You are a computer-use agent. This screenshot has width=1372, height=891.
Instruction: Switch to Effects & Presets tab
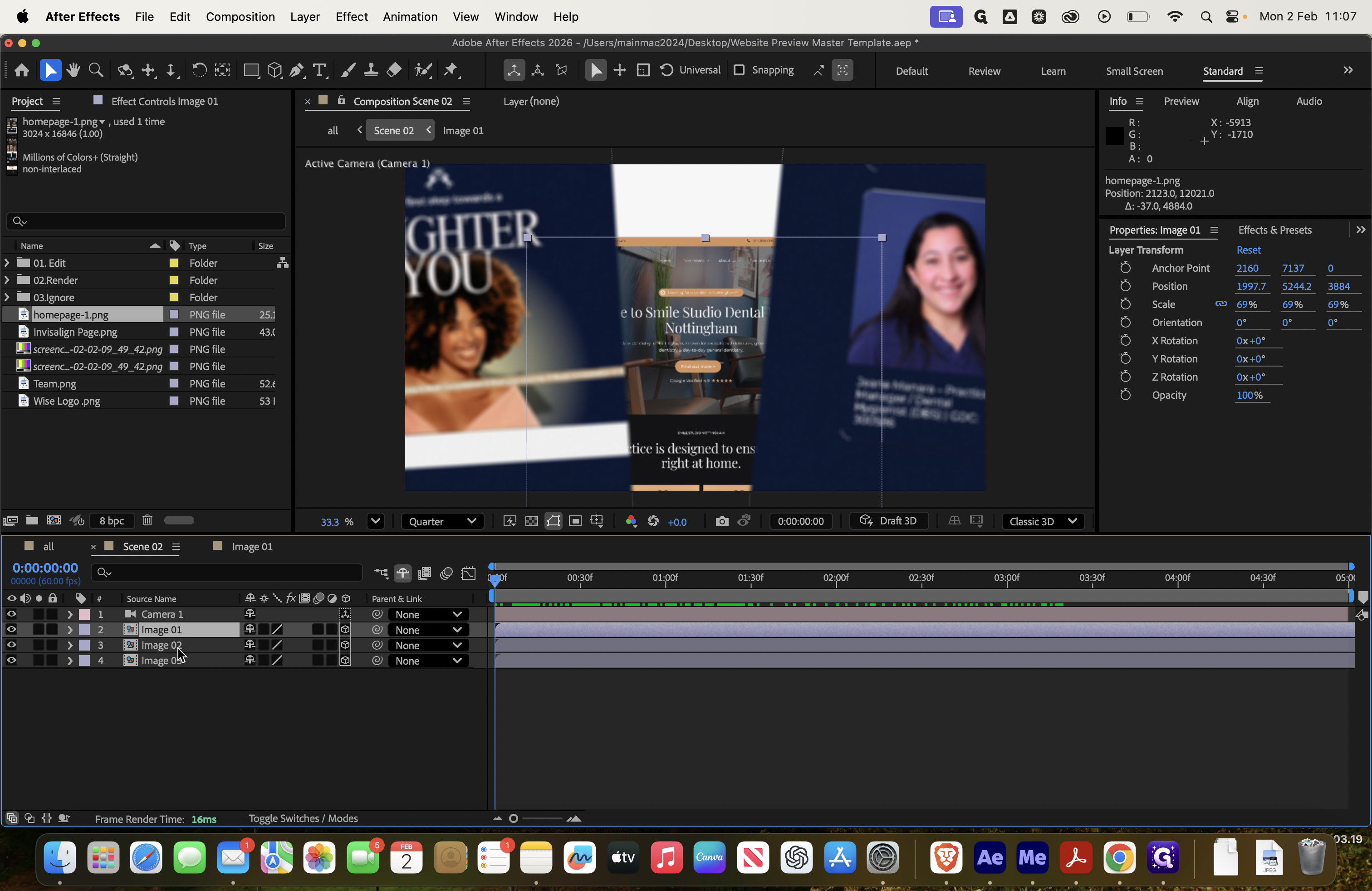[1274, 230]
